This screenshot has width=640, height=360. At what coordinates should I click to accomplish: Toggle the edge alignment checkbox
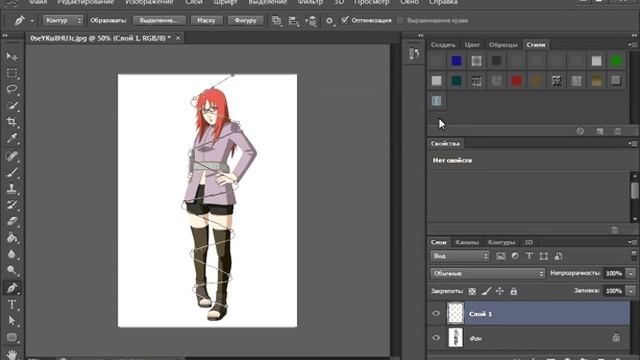coord(400,20)
